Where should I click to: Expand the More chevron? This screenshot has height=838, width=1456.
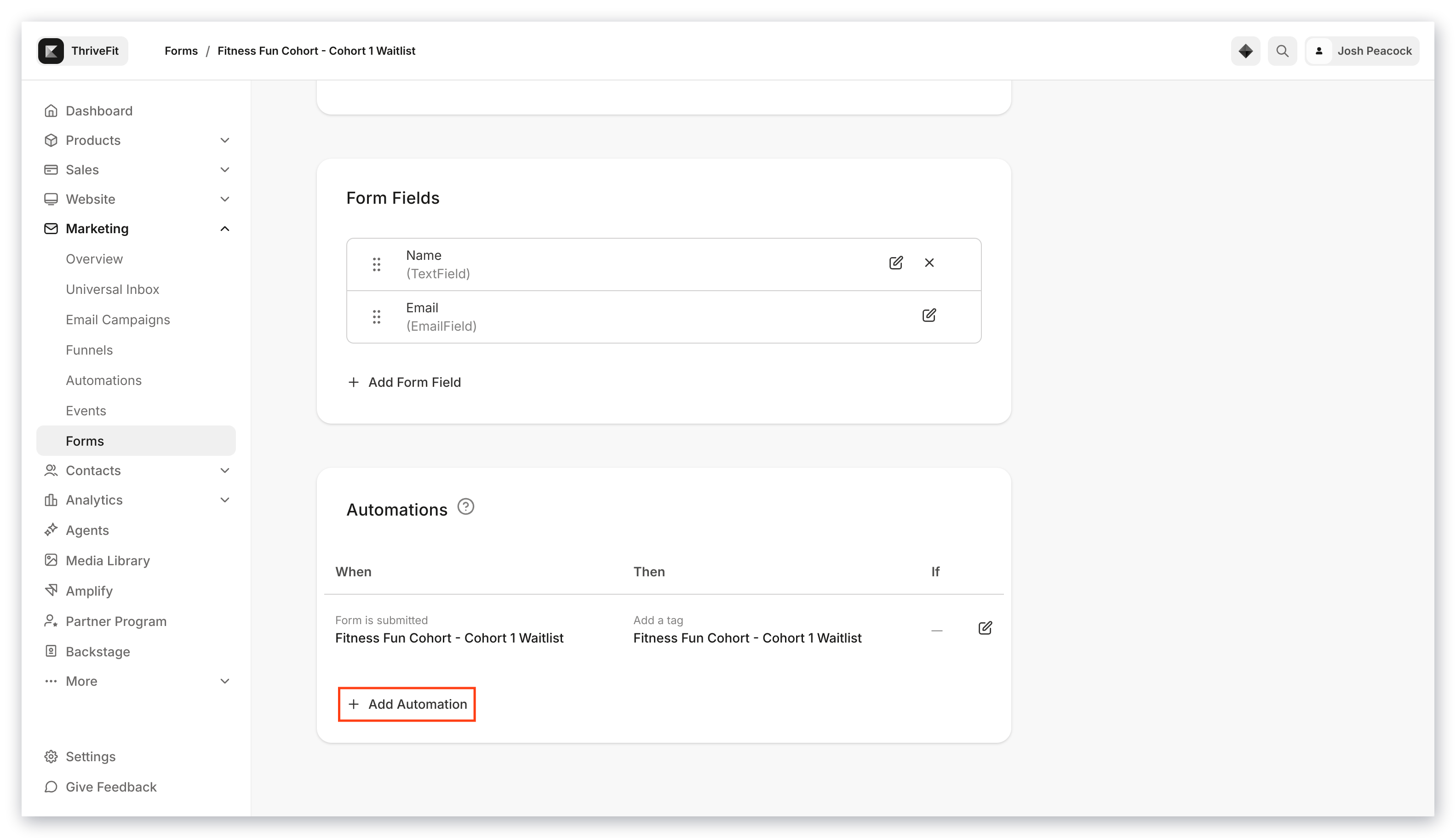[224, 681]
